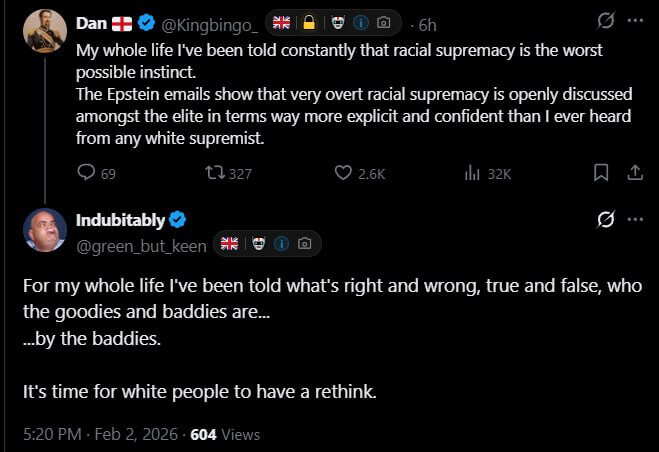The image size is (659, 452).
Task: Bookmark Dan's post
Action: (x=601, y=173)
